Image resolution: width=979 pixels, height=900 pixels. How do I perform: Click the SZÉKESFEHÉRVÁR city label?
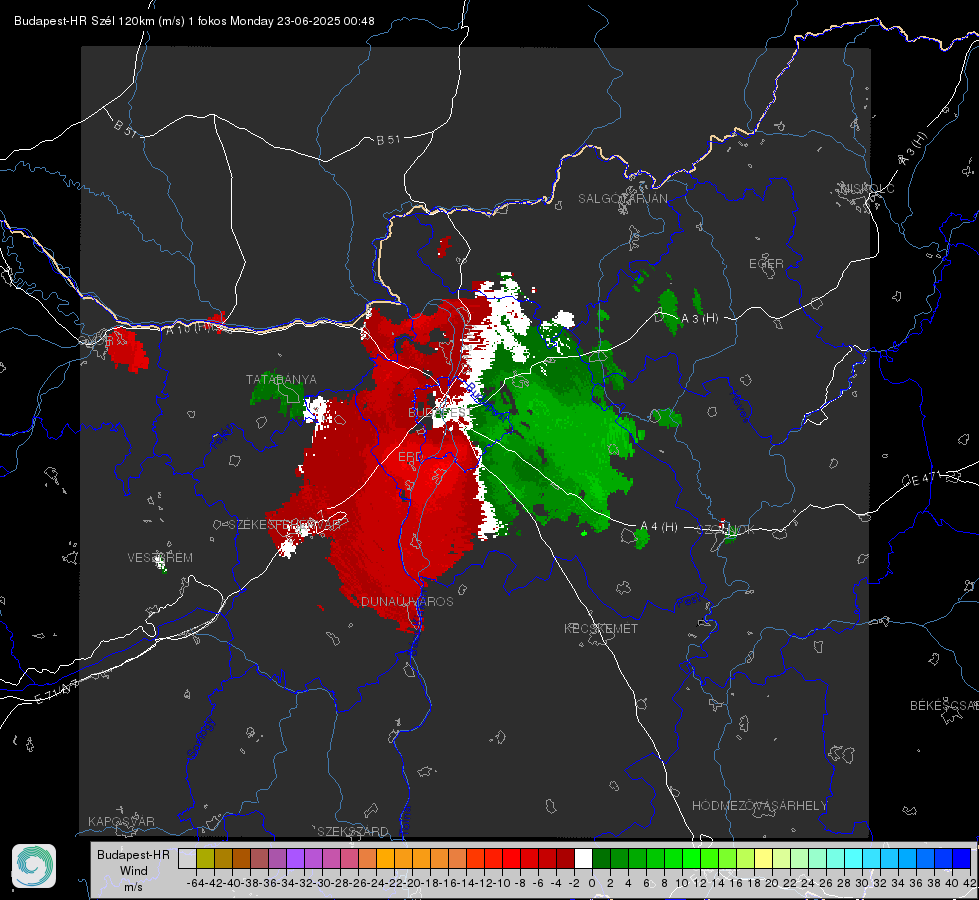coord(285,525)
